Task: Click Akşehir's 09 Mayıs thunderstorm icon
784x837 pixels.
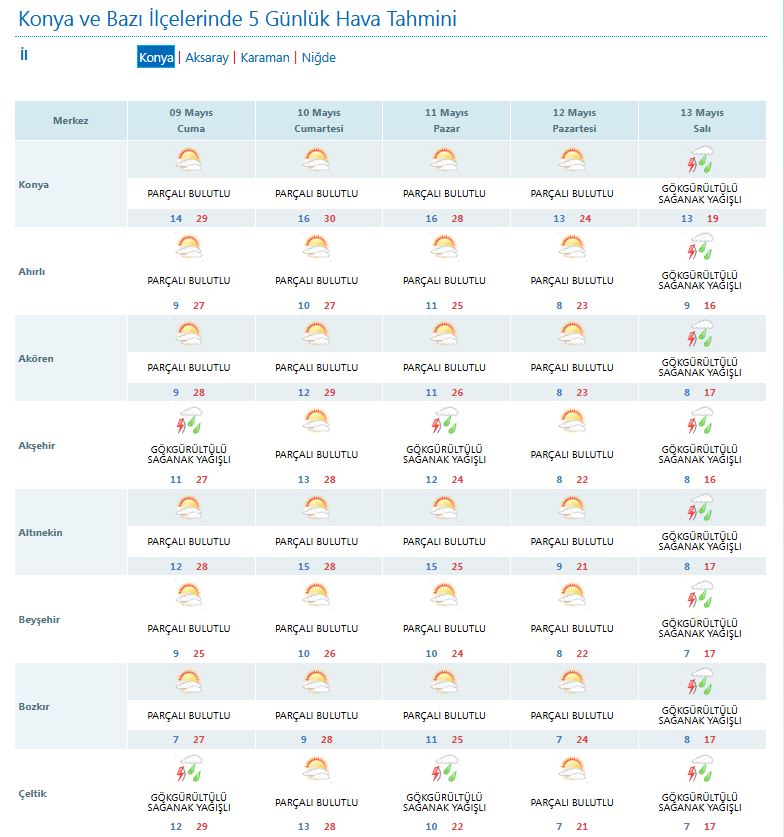Action: click(x=189, y=421)
